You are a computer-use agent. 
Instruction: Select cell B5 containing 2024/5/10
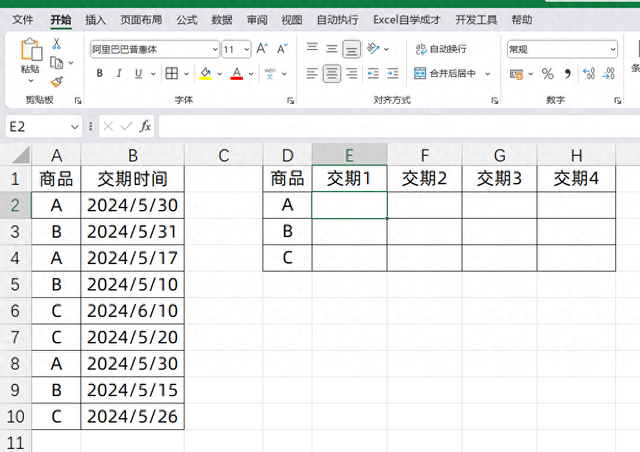pyautogui.click(x=132, y=284)
